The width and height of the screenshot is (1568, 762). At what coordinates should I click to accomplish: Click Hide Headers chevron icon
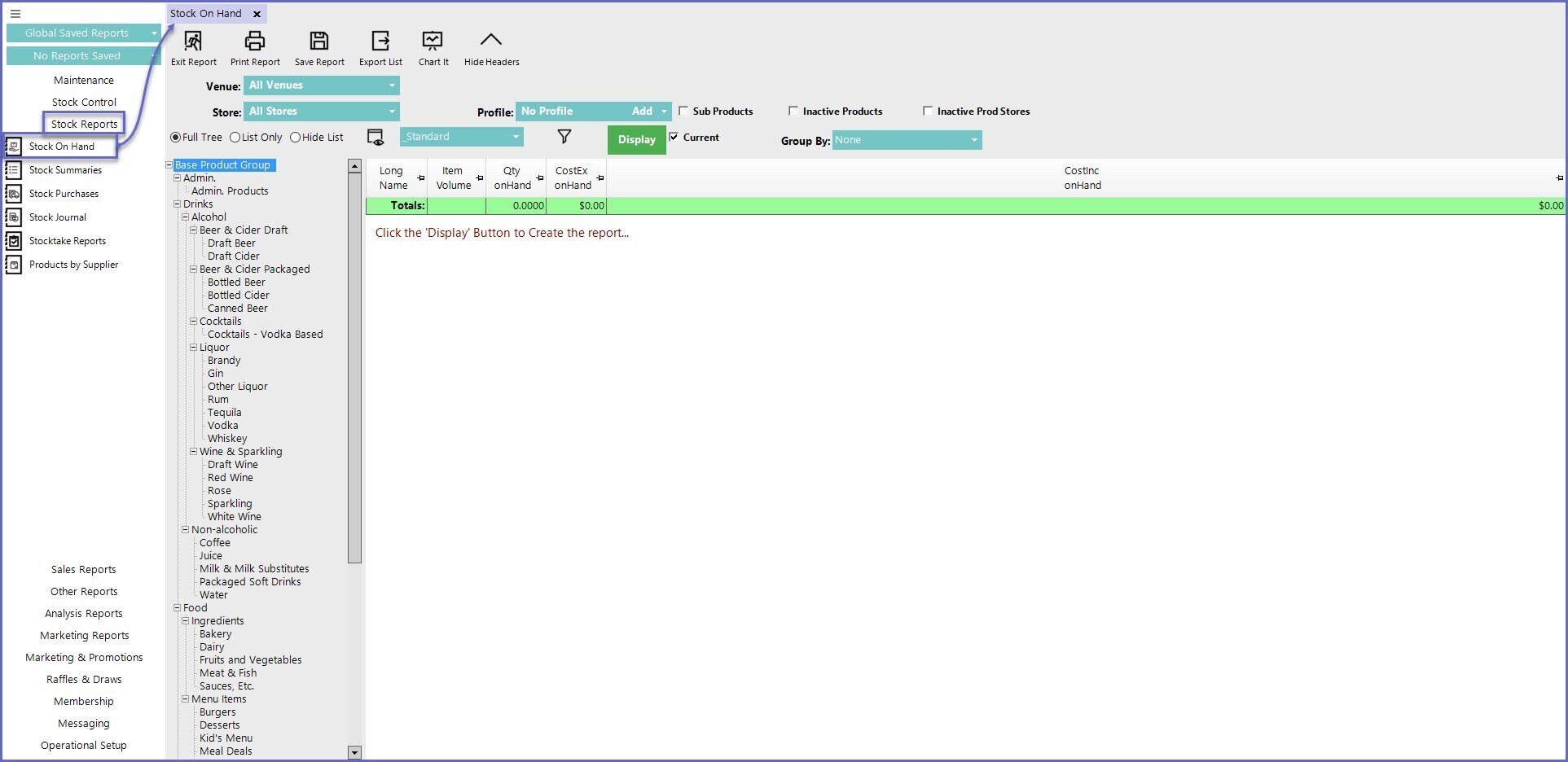click(491, 41)
